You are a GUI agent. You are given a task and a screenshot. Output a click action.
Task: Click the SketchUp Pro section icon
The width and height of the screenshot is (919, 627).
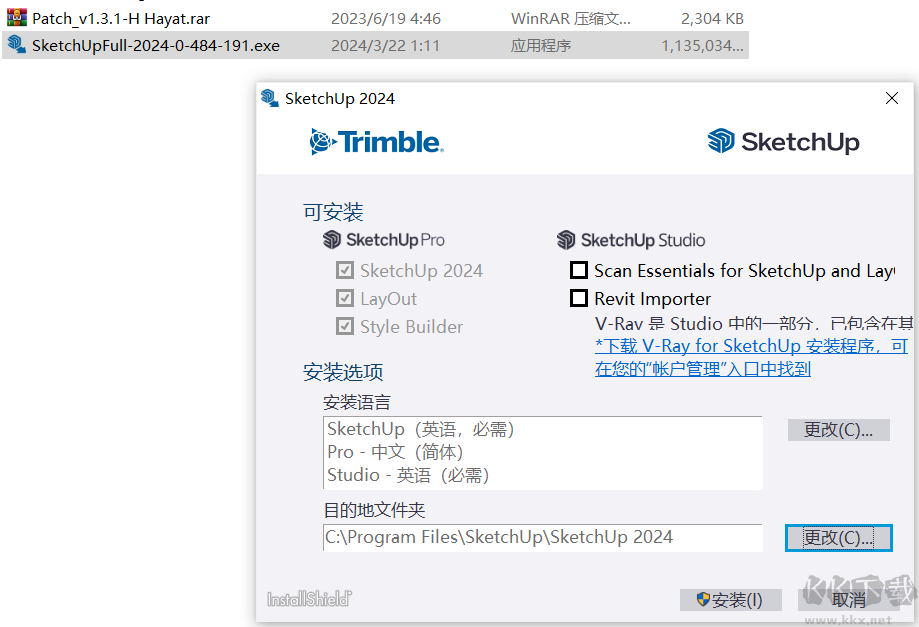[332, 240]
